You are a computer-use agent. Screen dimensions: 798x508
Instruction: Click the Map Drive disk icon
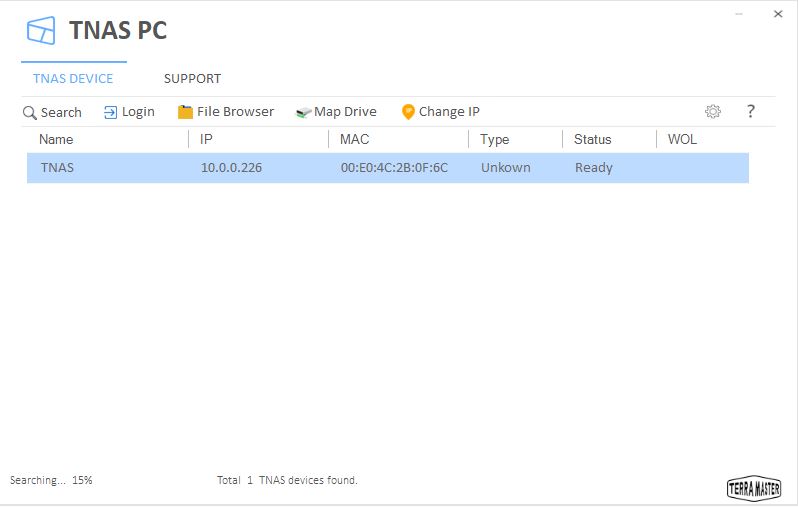point(303,112)
